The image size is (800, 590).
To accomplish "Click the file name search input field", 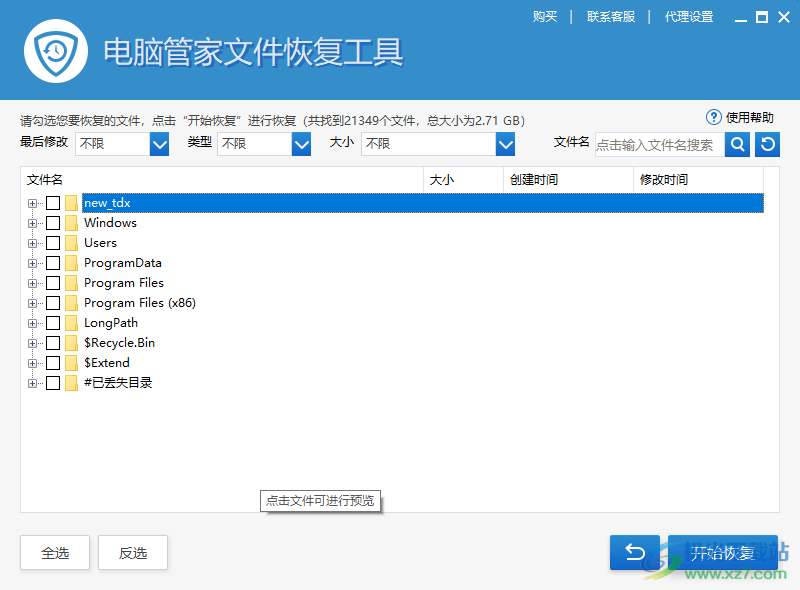I will [660, 144].
